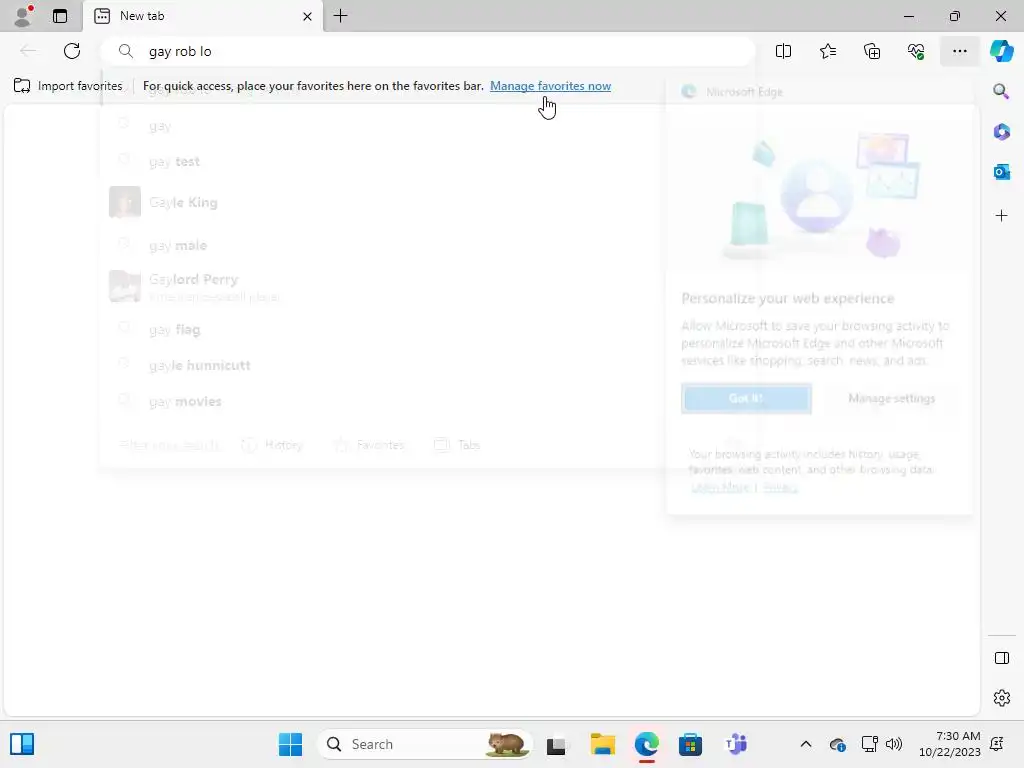Screen dimensions: 1024x768
Task: Click Microsoft Edge taskbar icon
Action: coord(647,744)
